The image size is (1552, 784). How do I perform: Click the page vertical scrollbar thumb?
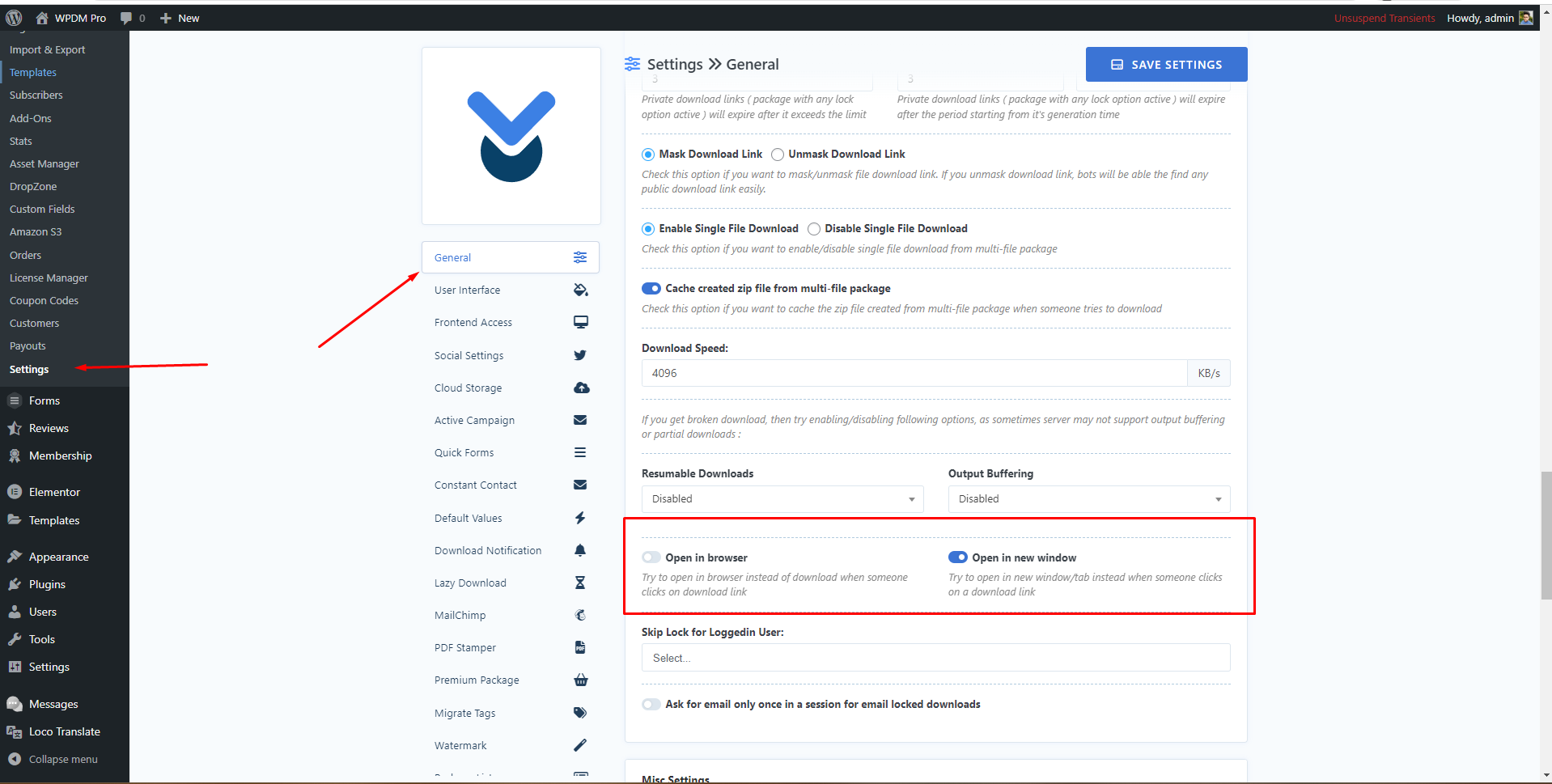pyautogui.click(x=1546, y=535)
